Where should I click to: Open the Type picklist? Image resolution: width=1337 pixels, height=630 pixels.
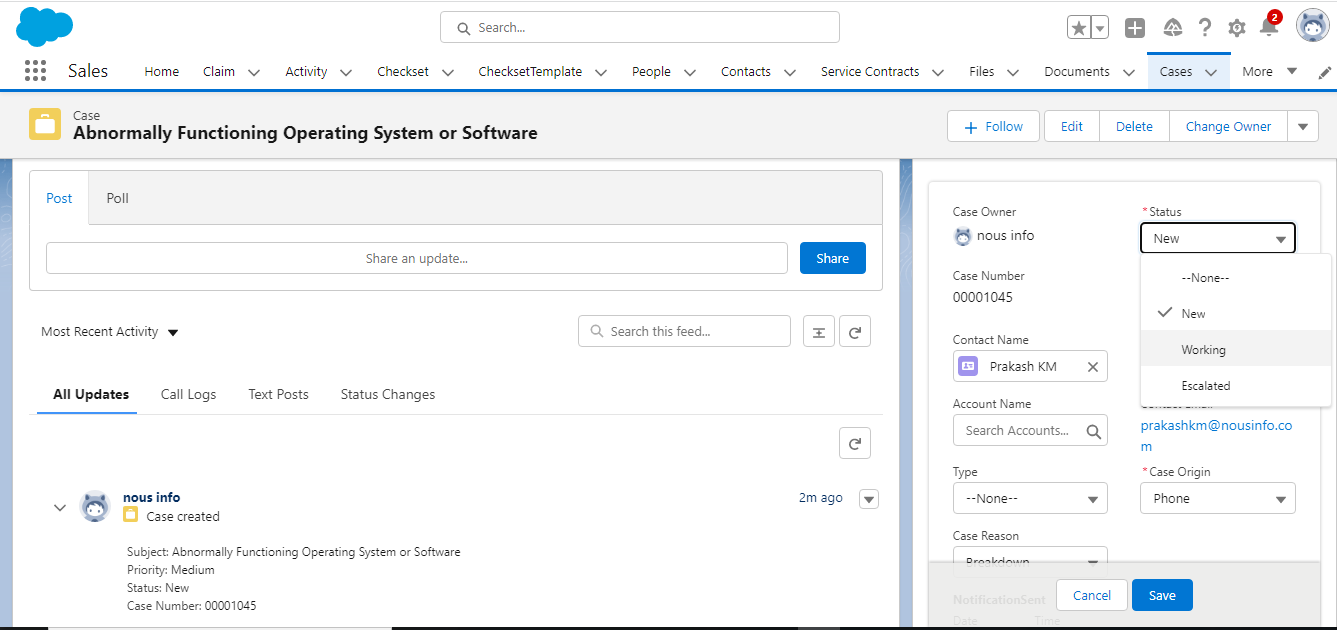click(x=1030, y=498)
